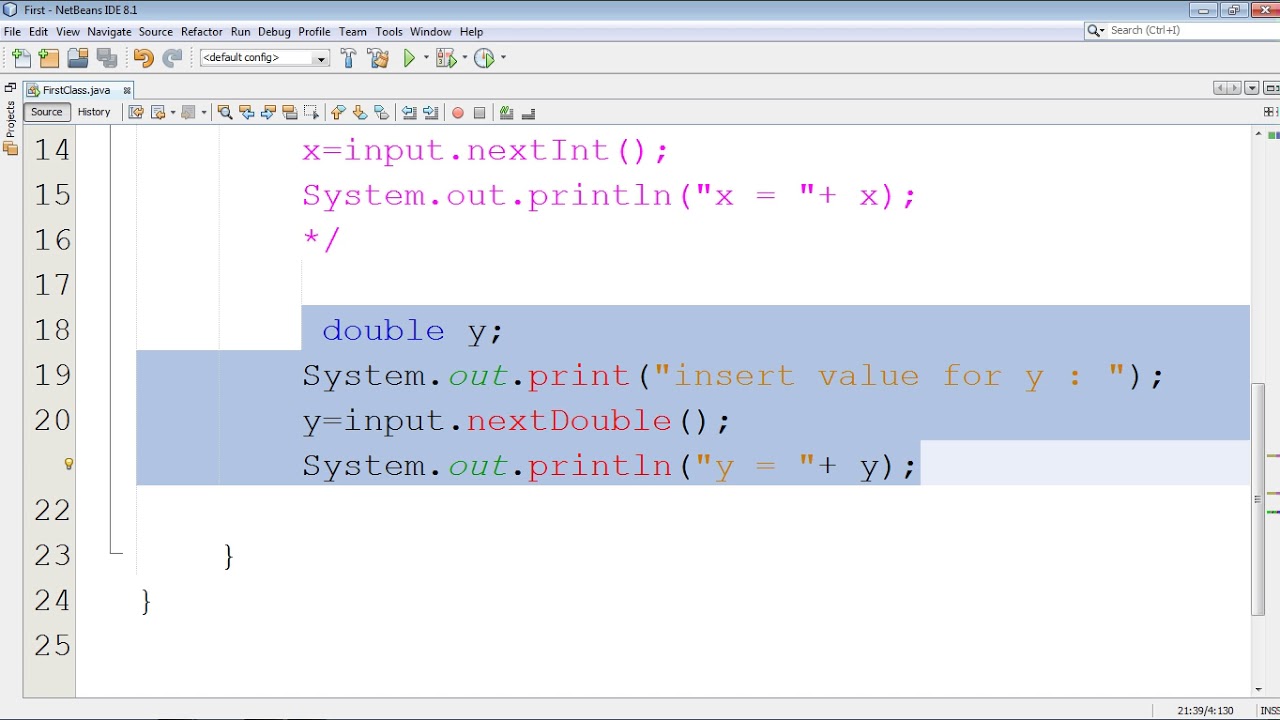Profile the project from the toolbar
This screenshot has width=1280, height=720.
pyautogui.click(x=484, y=58)
